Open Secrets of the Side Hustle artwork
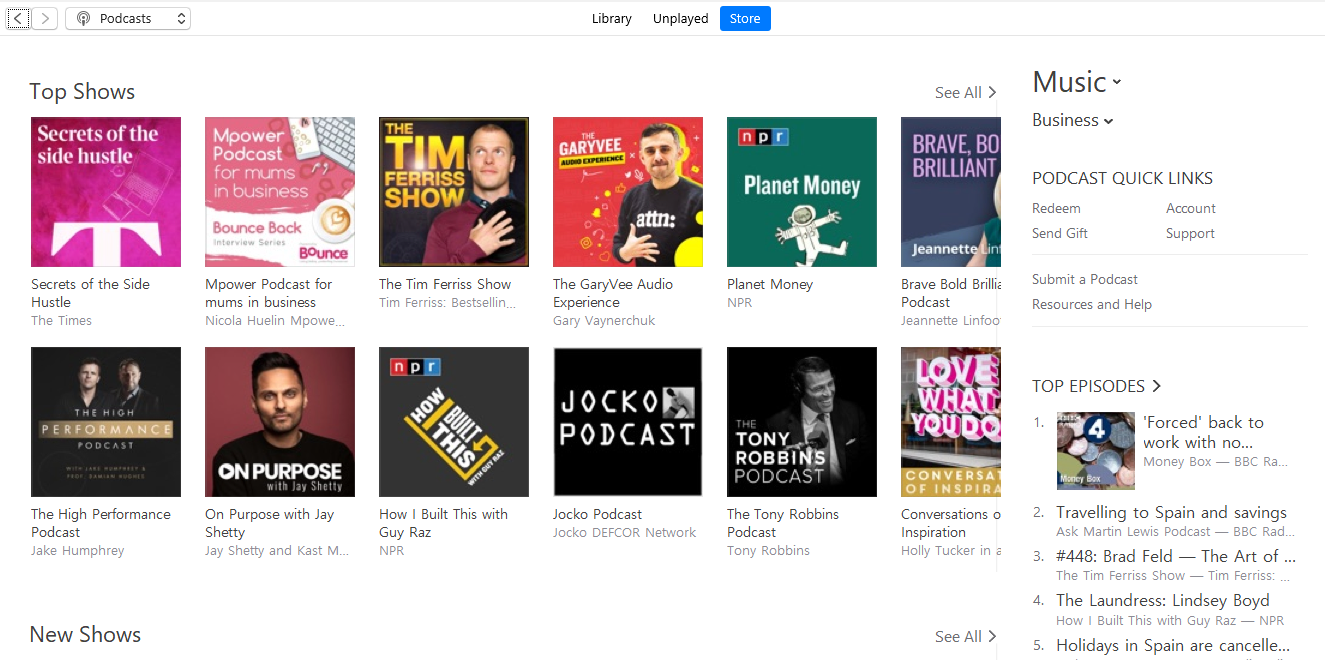1325x660 pixels. click(x=106, y=192)
